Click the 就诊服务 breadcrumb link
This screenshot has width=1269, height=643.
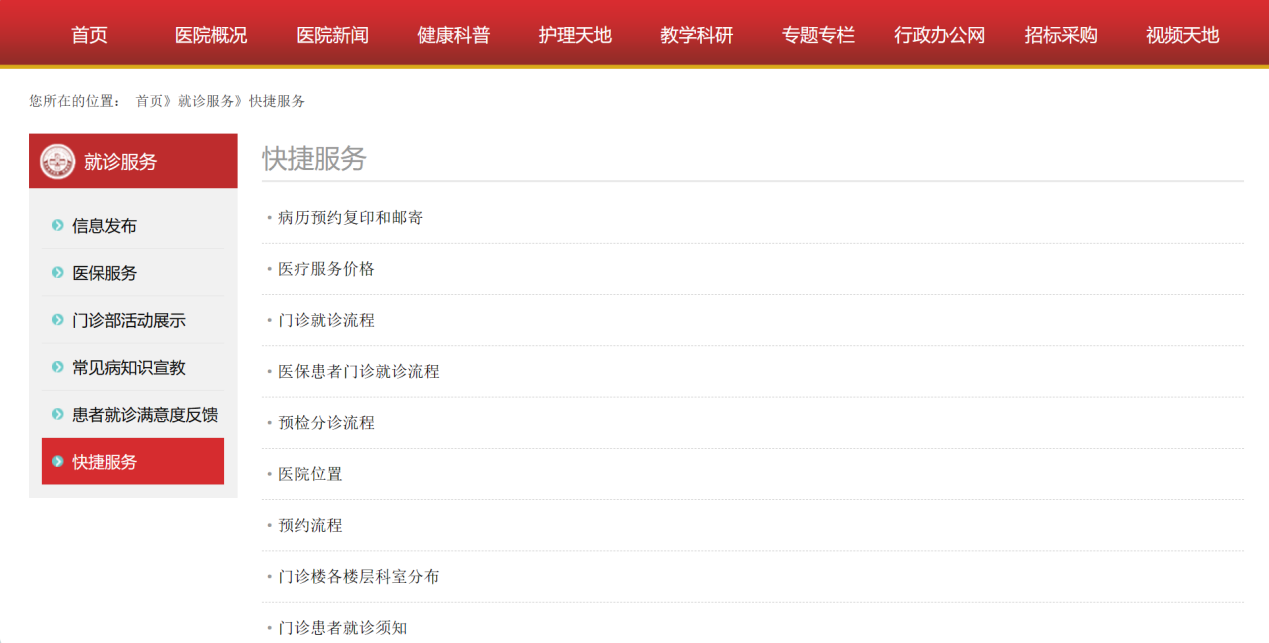(x=206, y=101)
